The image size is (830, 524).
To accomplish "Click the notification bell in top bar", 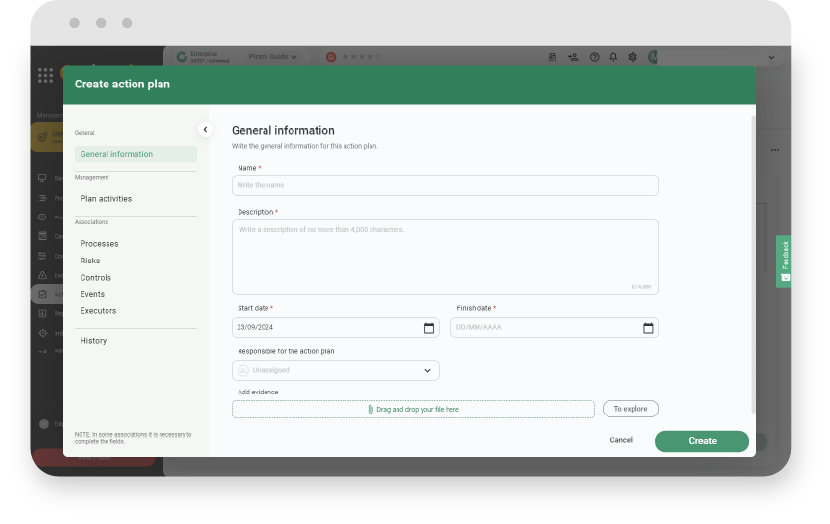I will click(x=613, y=58).
